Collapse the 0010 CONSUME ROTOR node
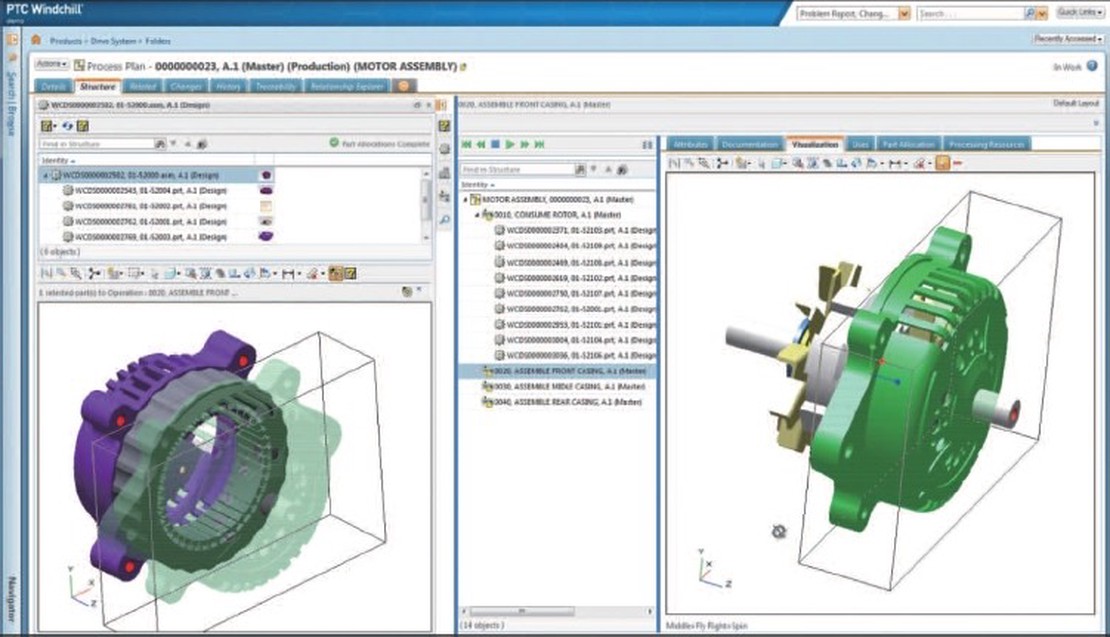Image resolution: width=1110 pixels, height=637 pixels. (477, 215)
